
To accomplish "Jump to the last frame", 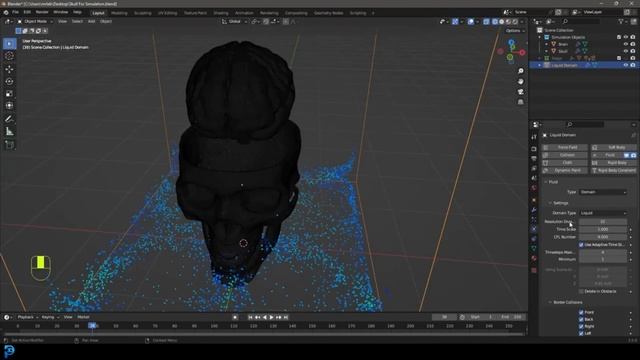I will point(286,317).
